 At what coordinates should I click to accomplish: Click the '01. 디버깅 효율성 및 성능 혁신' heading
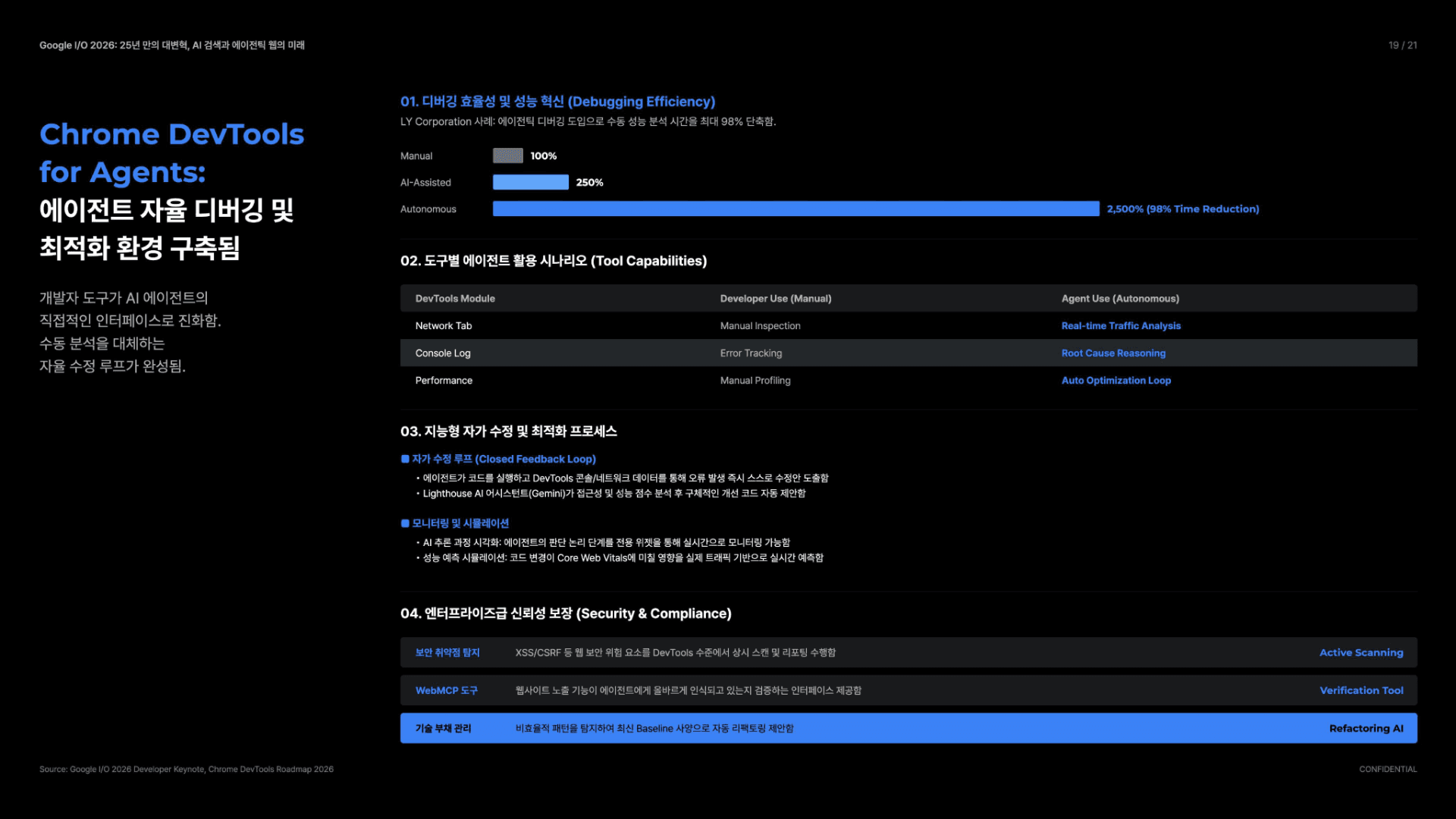(557, 102)
